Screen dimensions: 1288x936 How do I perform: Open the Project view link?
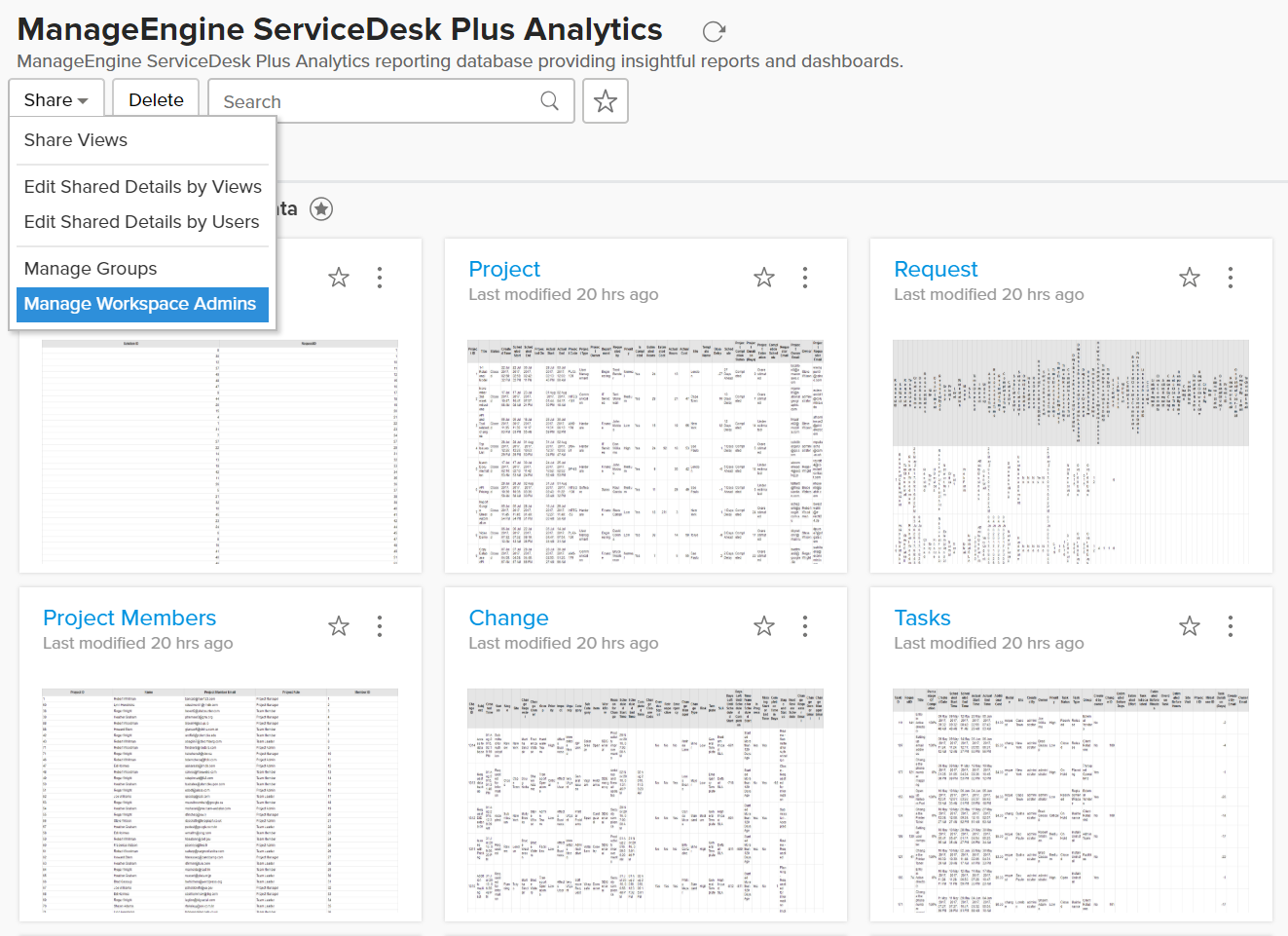click(504, 269)
